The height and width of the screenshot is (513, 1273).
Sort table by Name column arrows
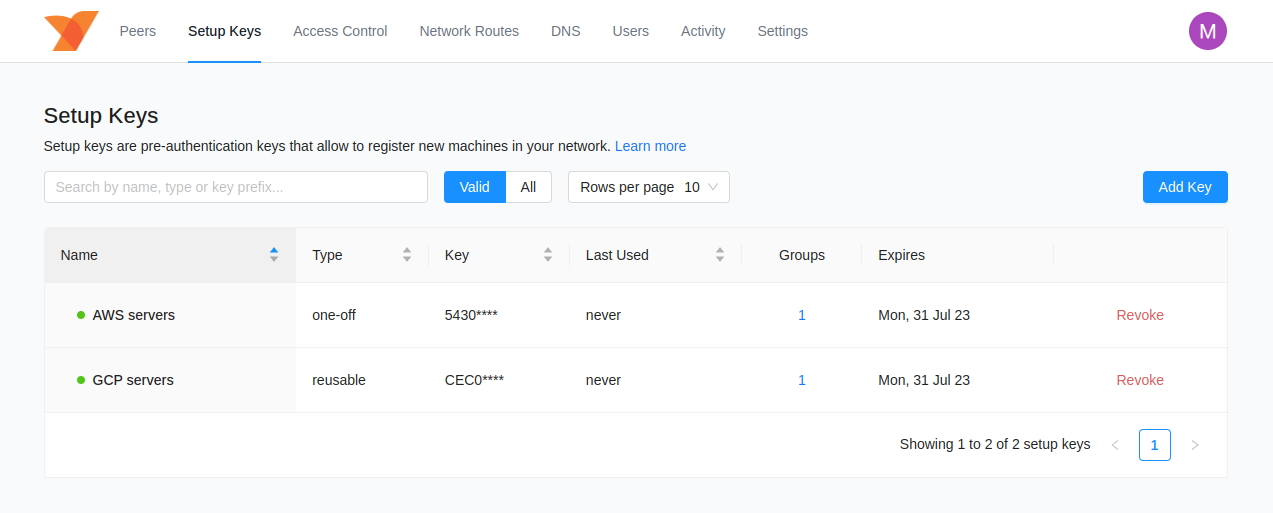(274, 255)
